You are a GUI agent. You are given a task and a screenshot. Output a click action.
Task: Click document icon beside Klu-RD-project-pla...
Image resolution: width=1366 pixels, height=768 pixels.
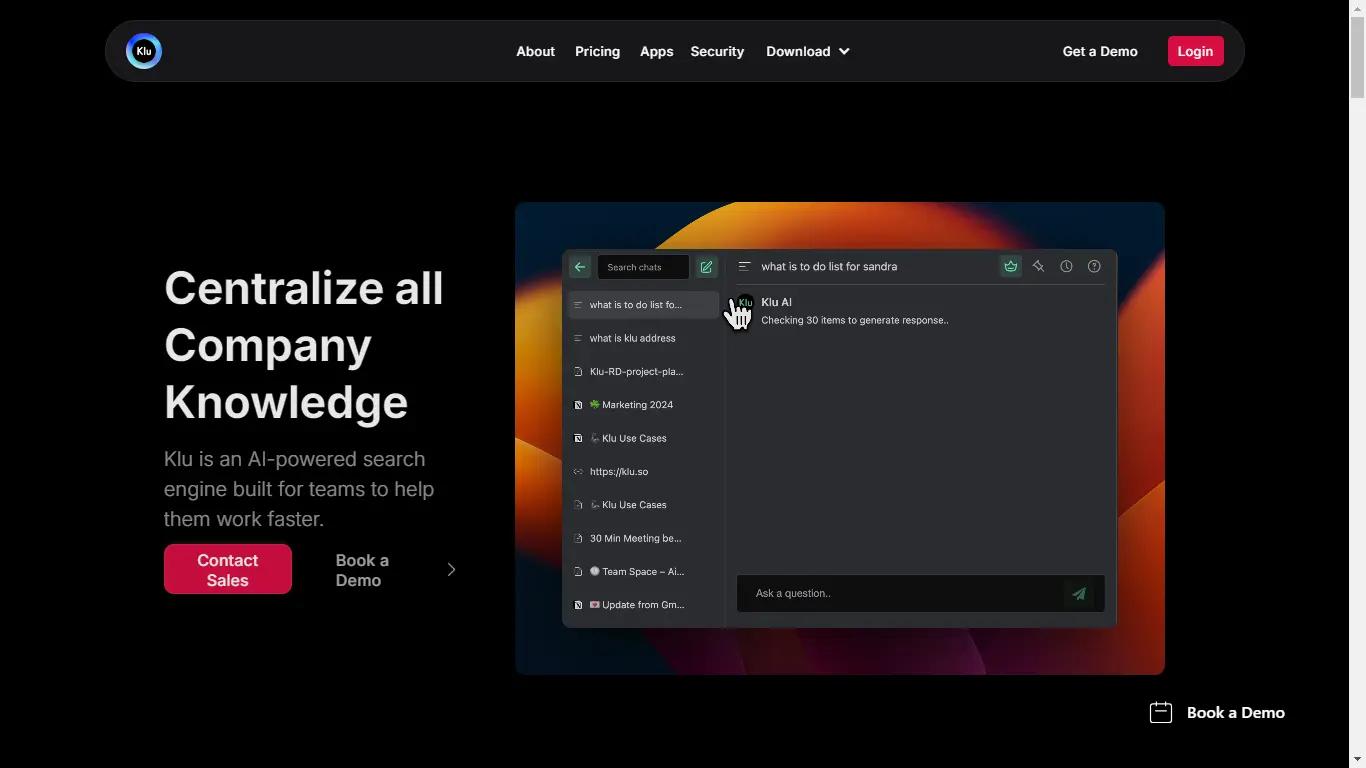578,372
